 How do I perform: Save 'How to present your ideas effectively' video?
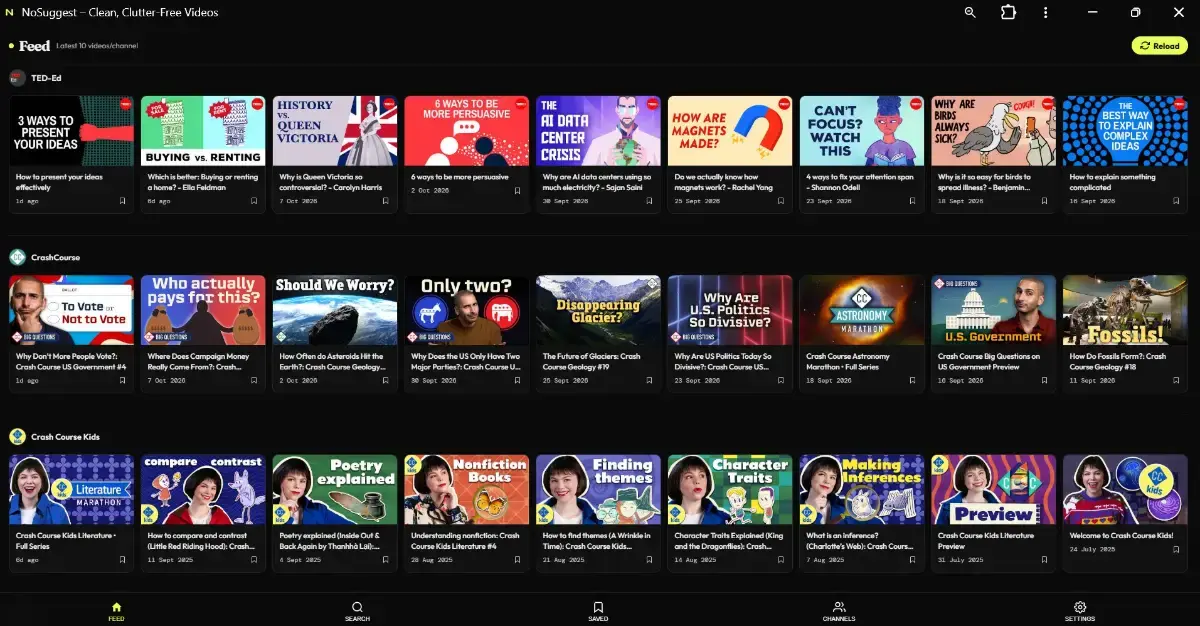(123, 201)
